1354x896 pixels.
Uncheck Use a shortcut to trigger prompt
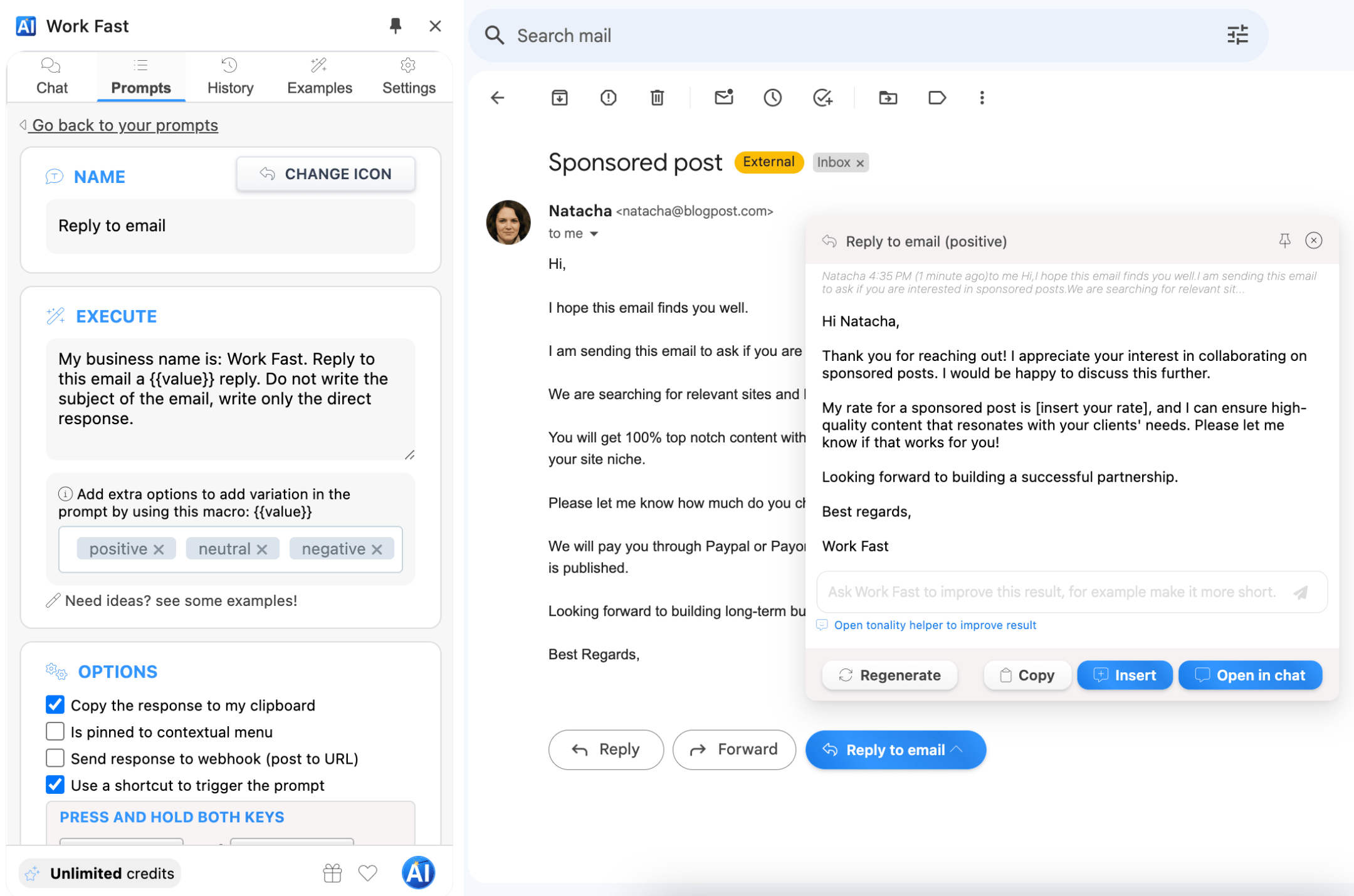55,784
